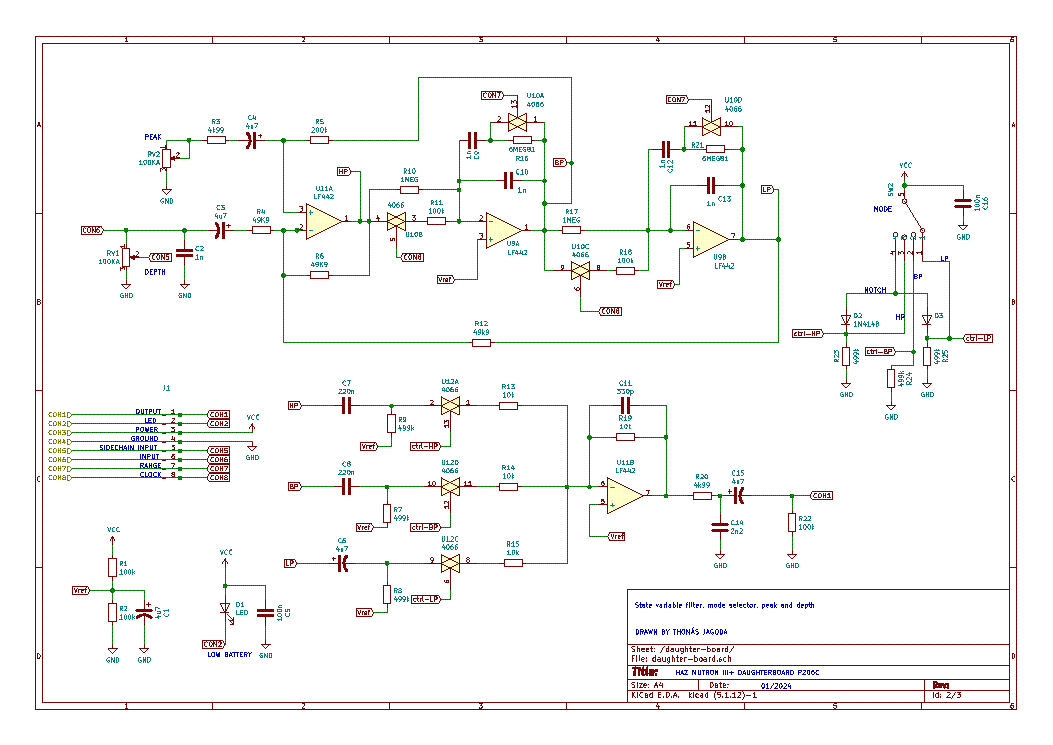
Task: Select the U9B LF442 op-amp symbol
Action: [x=711, y=239]
